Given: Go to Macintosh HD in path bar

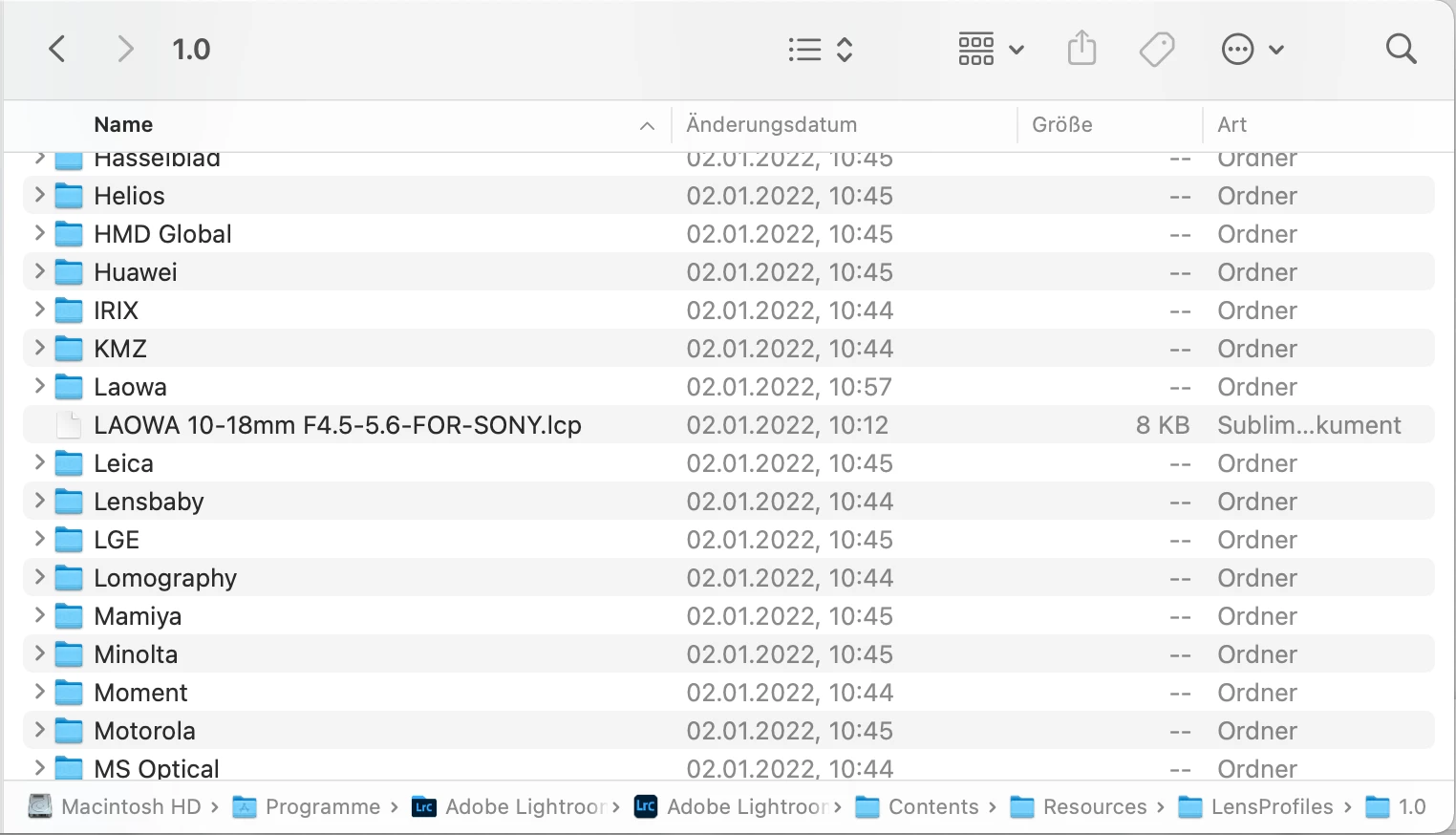Looking at the screenshot, I should pos(115,807).
